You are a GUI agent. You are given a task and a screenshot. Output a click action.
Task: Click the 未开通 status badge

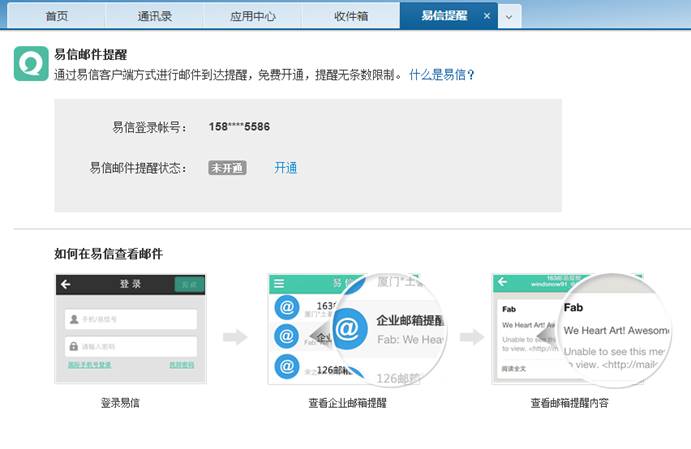click(227, 168)
